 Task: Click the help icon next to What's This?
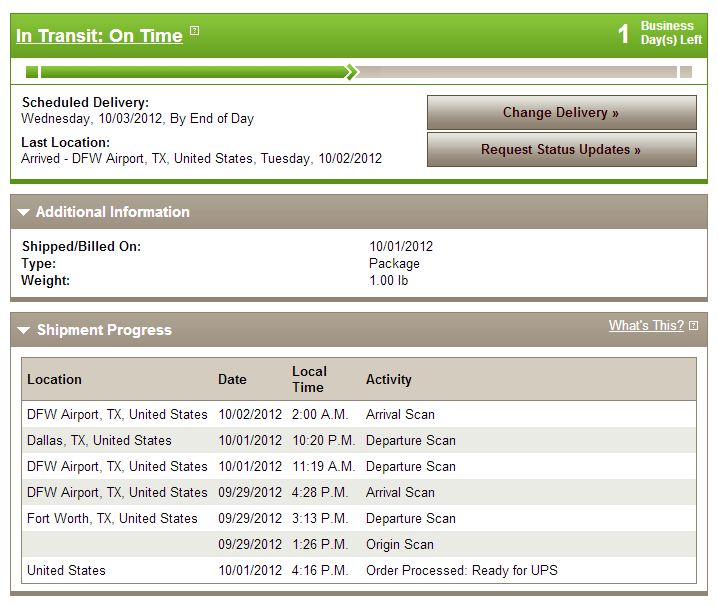693,326
